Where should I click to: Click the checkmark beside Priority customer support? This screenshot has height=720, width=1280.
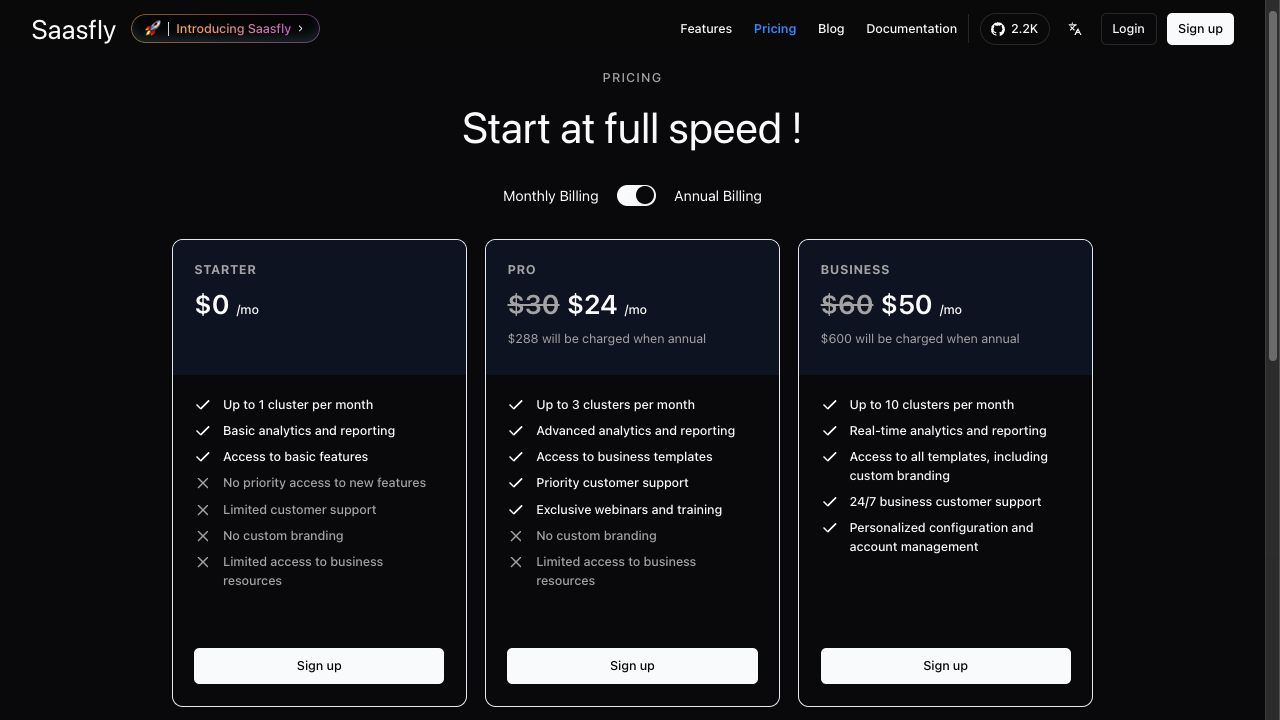click(x=516, y=483)
